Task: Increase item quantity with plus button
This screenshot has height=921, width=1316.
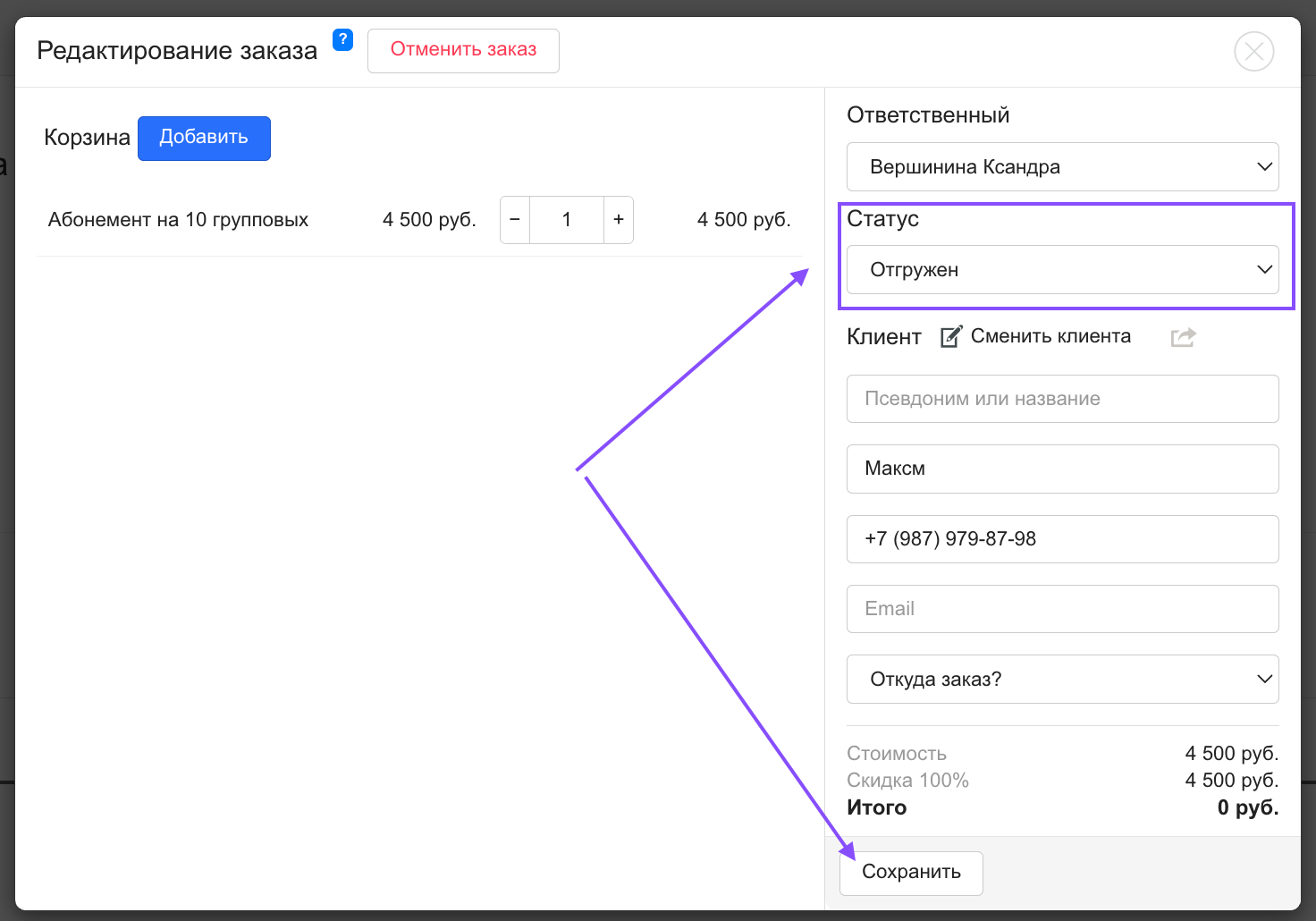Action: [619, 220]
